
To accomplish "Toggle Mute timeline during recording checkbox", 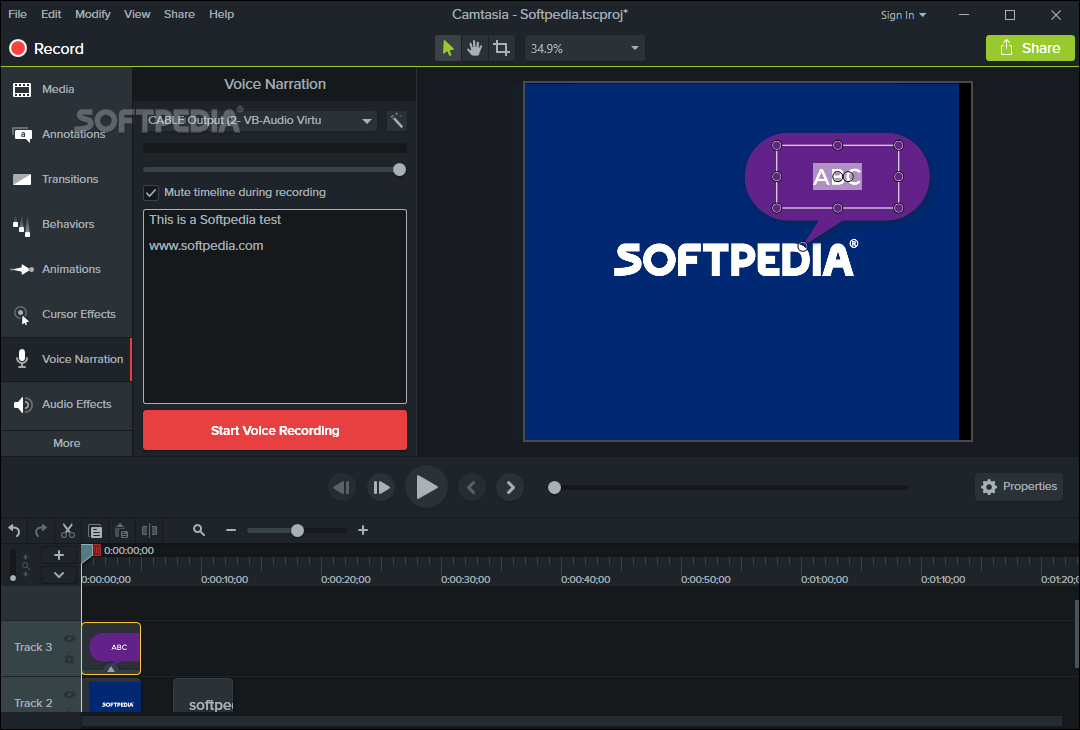I will point(151,193).
